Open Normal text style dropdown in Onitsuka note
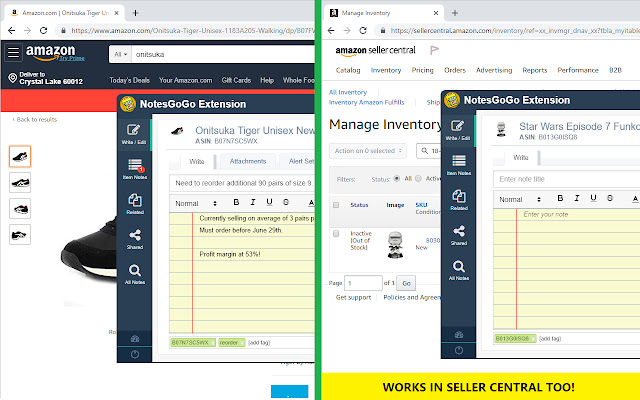Viewport: 640px width, 400px height. 196,203
